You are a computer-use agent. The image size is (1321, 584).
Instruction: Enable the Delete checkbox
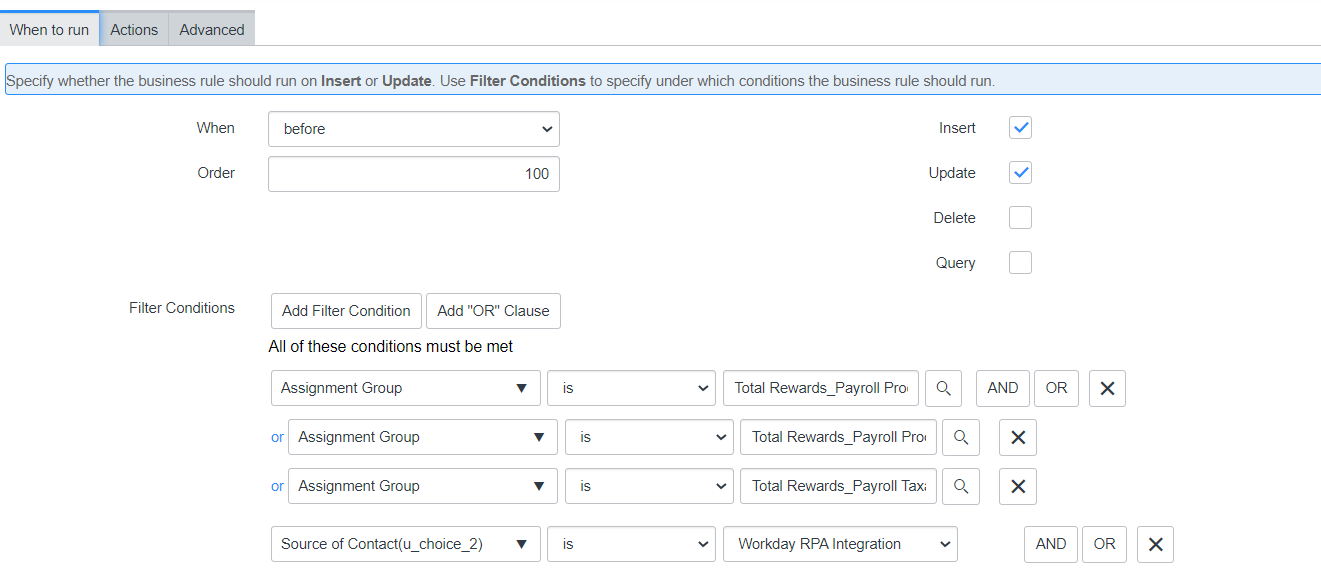tap(1020, 218)
